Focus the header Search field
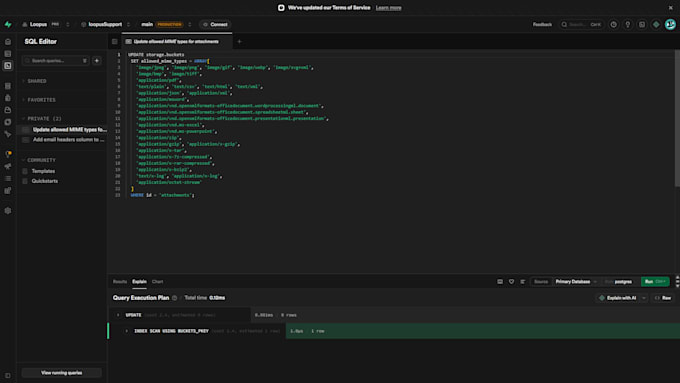Viewport: 680px width, 383px height. [581, 25]
